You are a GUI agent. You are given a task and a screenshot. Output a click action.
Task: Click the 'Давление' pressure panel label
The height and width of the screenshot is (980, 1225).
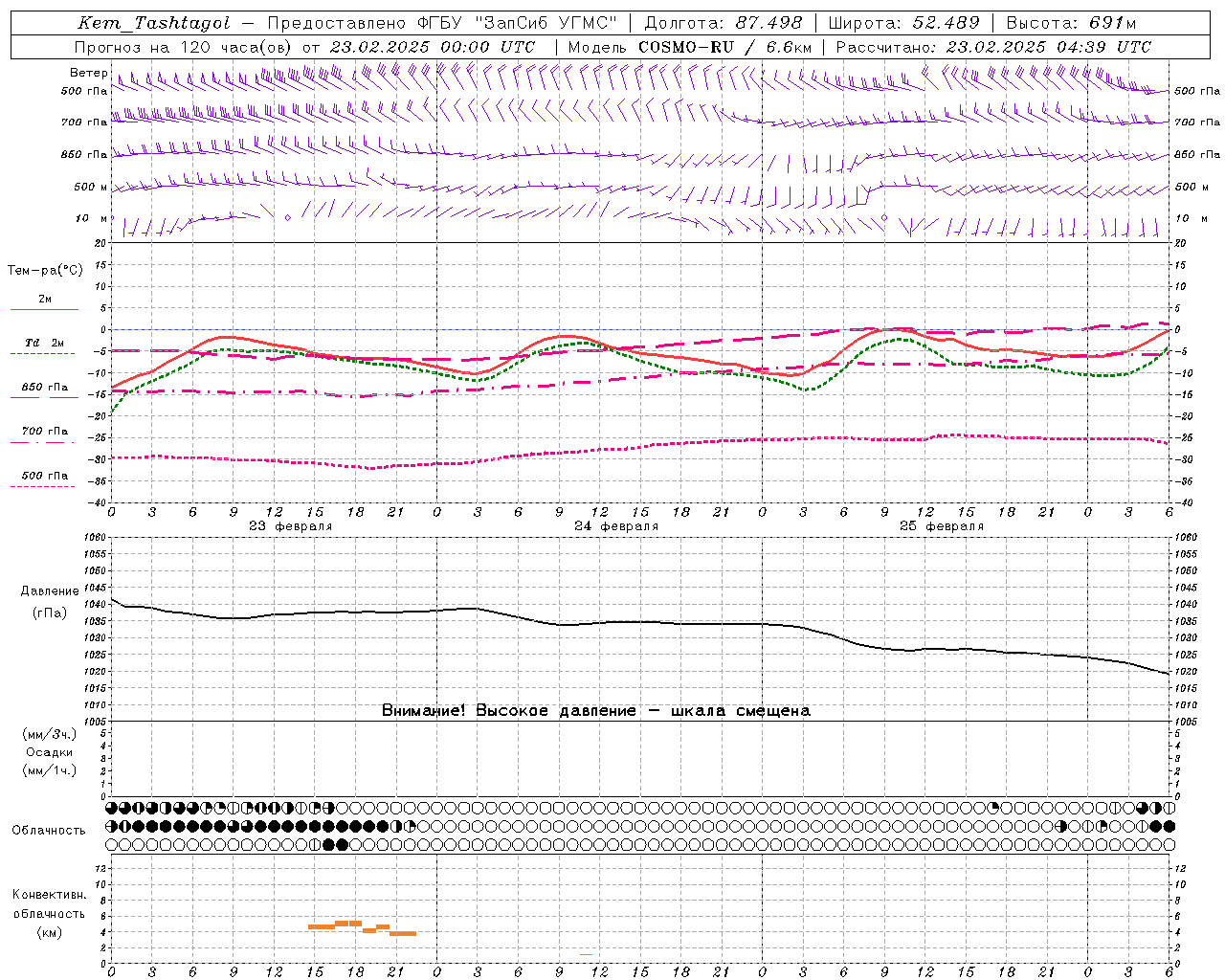pos(50,591)
